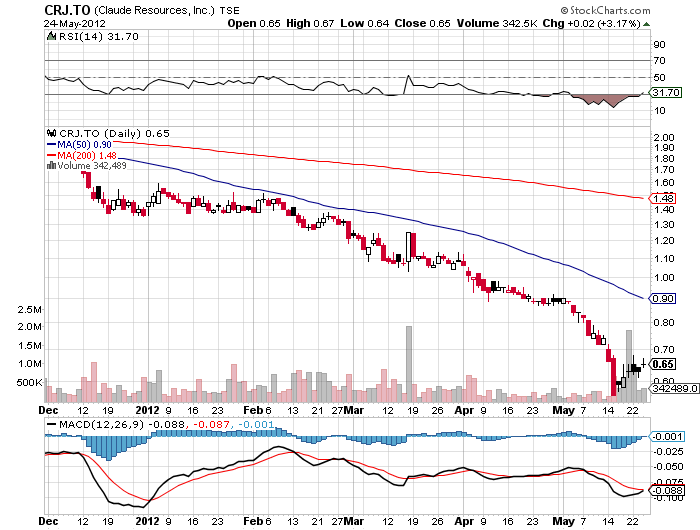Click the Close 0.65 value
Image resolution: width=700 pixels, height=530 pixels.
pos(422,23)
